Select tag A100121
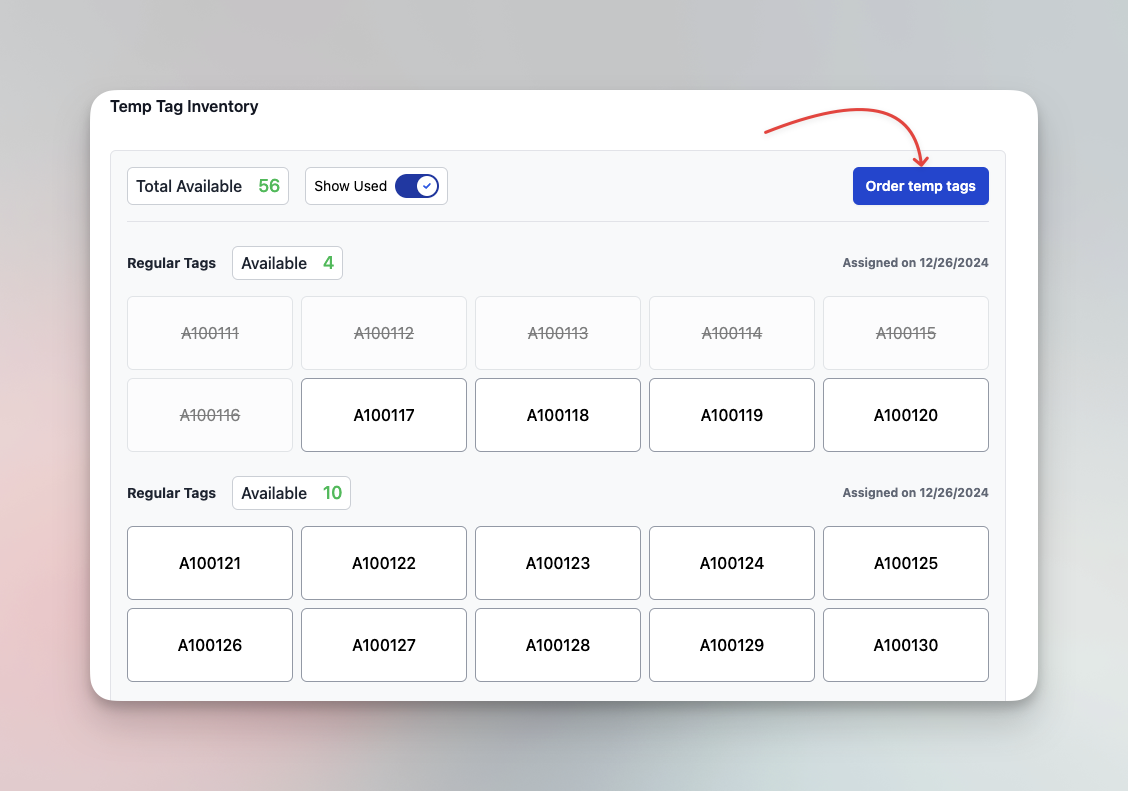Screen dimensions: 1128x791 209,562
